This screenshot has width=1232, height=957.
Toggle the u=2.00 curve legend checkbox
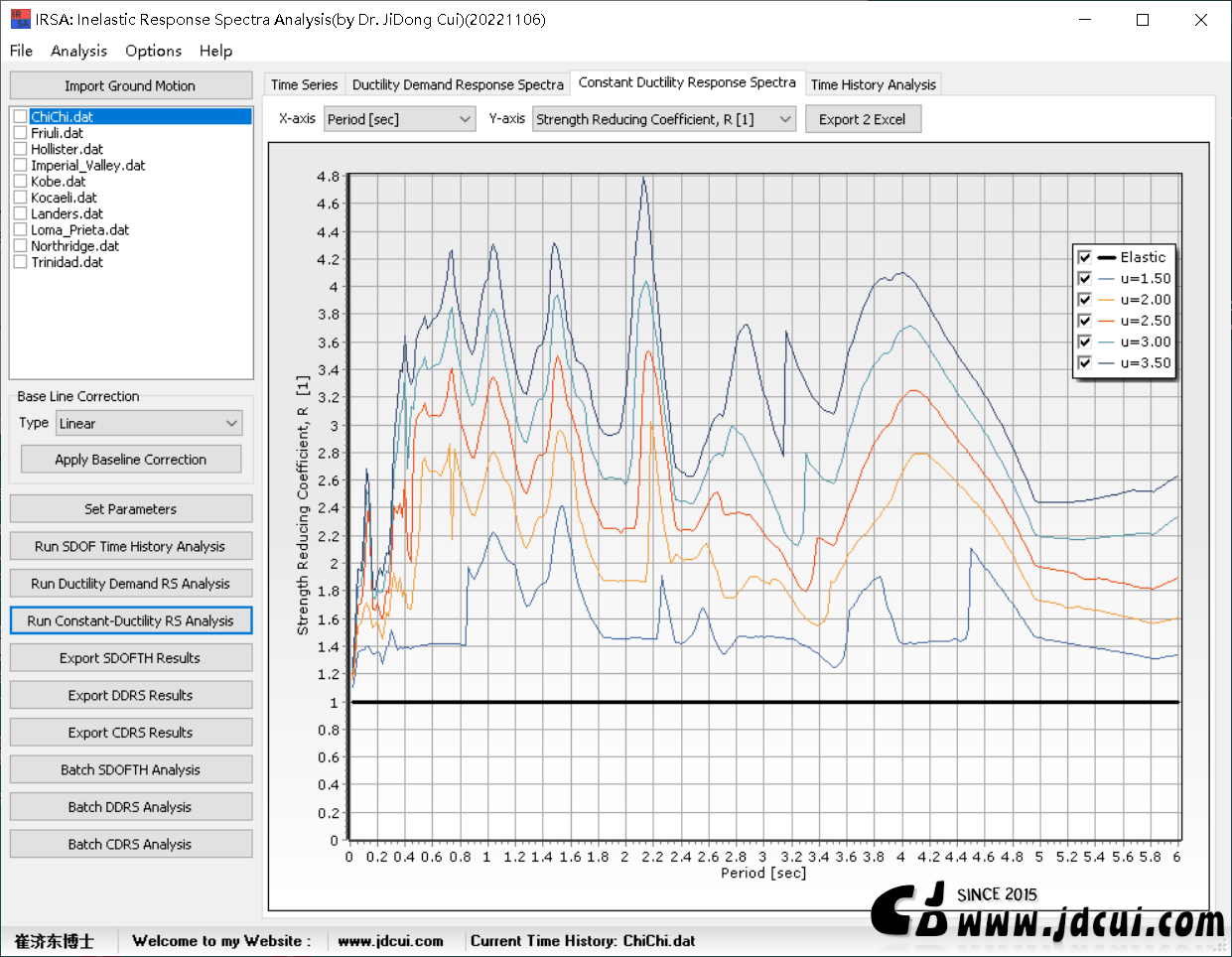pyautogui.click(x=1085, y=300)
